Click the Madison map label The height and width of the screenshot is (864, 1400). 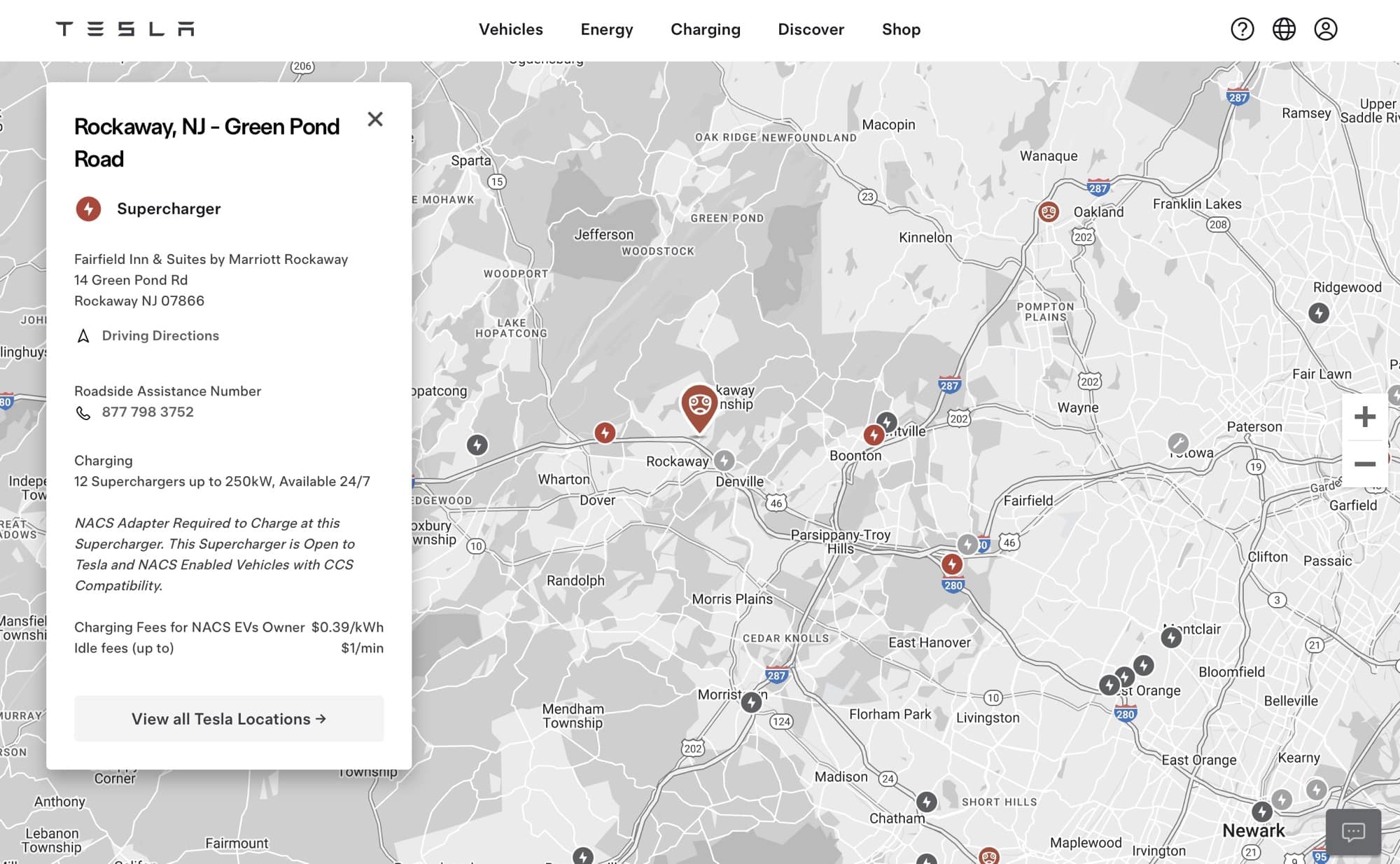(x=841, y=776)
